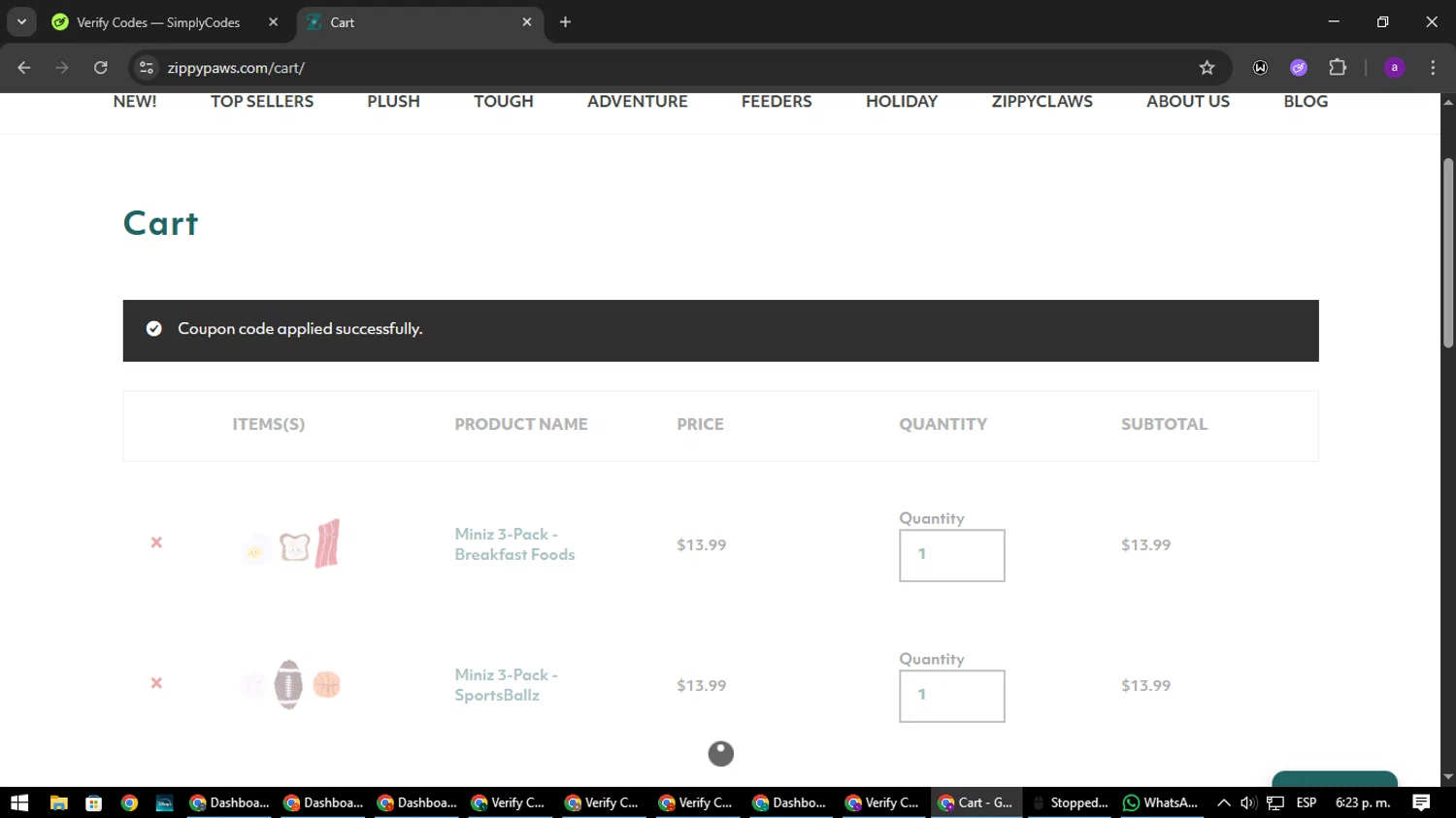Click the scrollbar down arrow
Image resolution: width=1456 pixels, height=818 pixels.
(1448, 777)
